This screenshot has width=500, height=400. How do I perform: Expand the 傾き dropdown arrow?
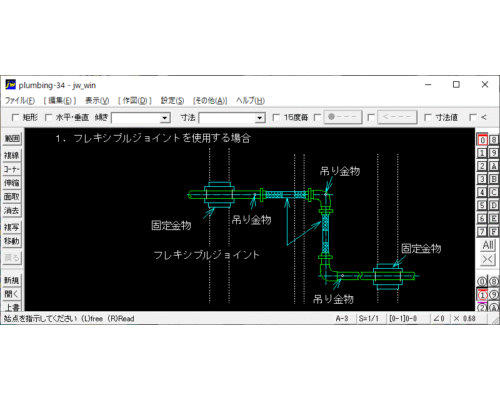tap(164, 118)
